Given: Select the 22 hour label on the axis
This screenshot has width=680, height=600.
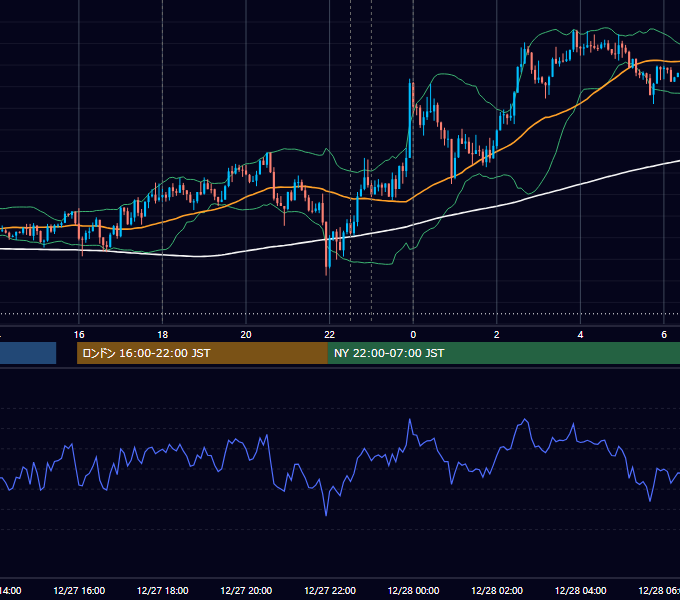Looking at the screenshot, I should (x=330, y=334).
